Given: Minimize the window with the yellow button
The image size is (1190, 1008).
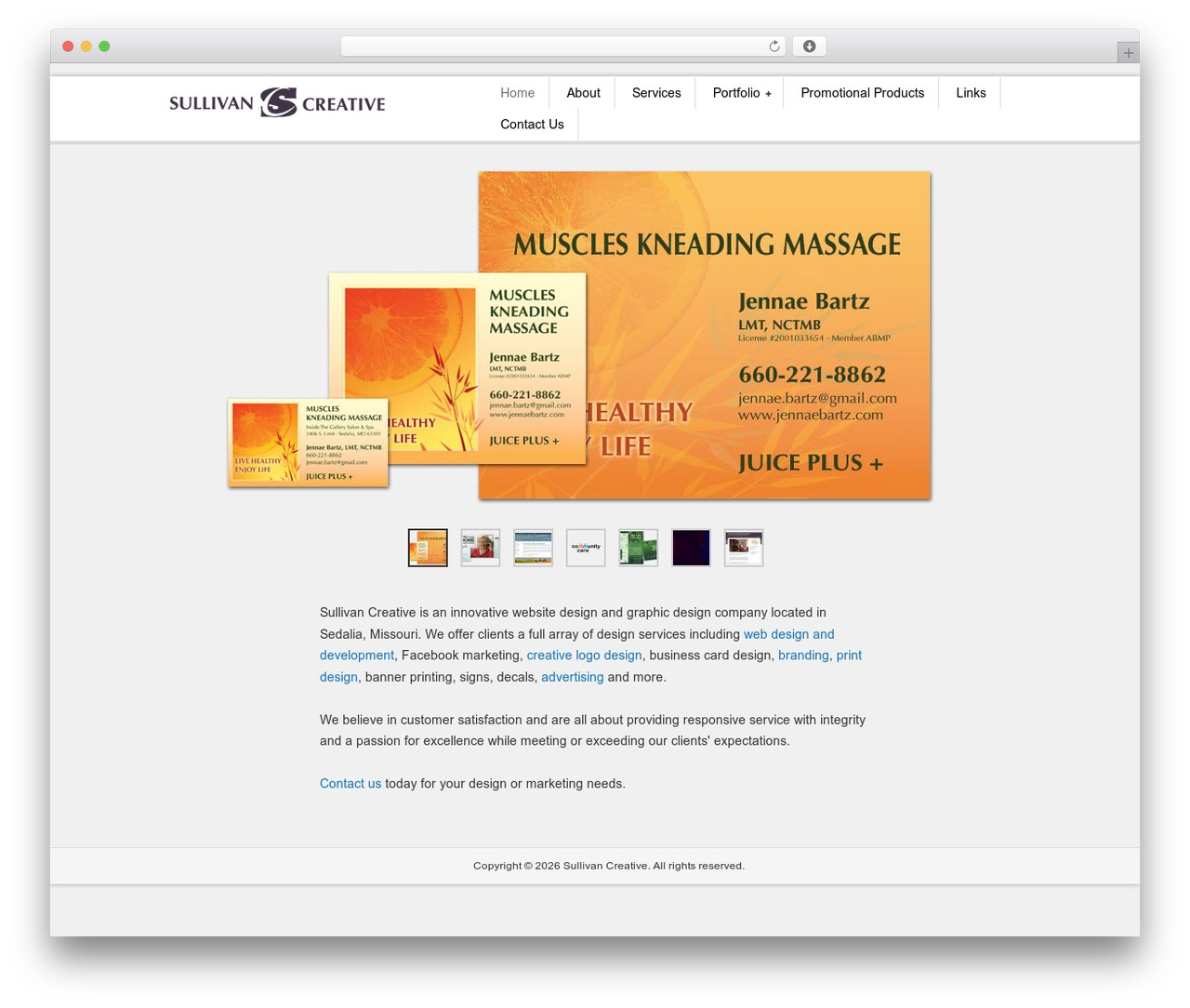Looking at the screenshot, I should pyautogui.click(x=86, y=46).
